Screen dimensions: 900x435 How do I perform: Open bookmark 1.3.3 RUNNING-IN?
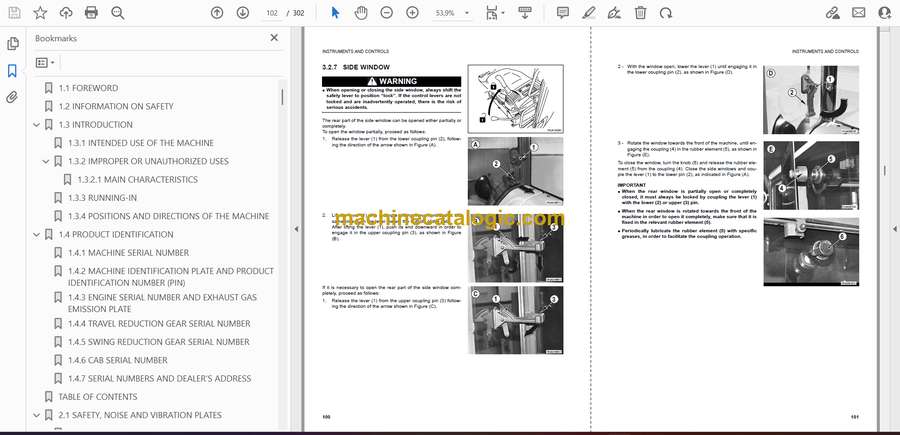coord(102,198)
